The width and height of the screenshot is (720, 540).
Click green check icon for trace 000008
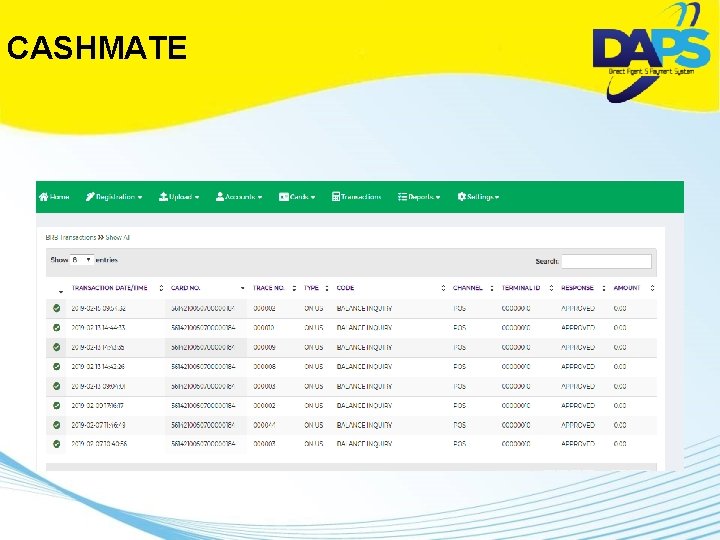tap(56, 367)
